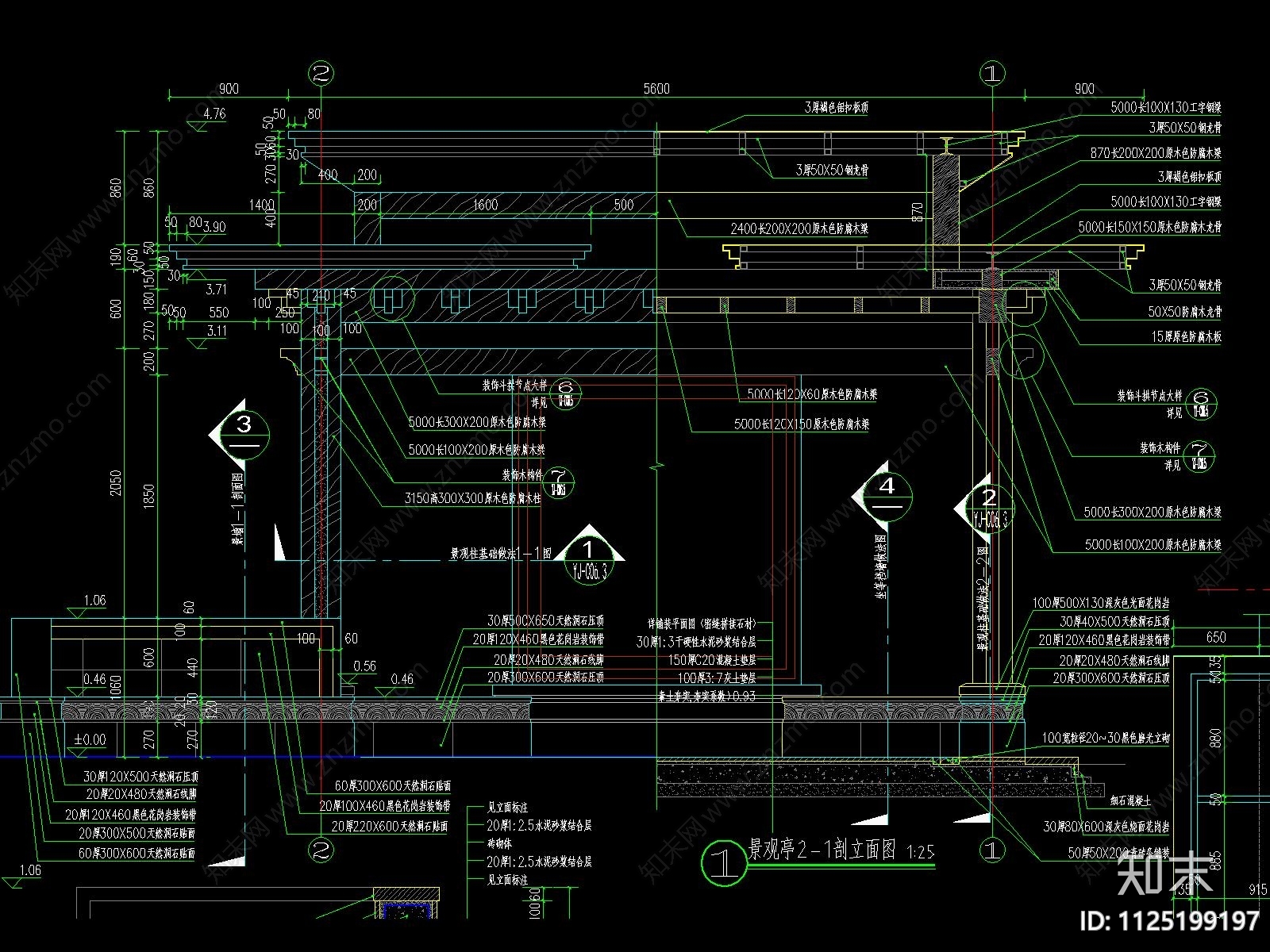Select the 20厚300X500天然洞石贴面 annotation
The width and height of the screenshot is (1270, 952).
pos(137,834)
